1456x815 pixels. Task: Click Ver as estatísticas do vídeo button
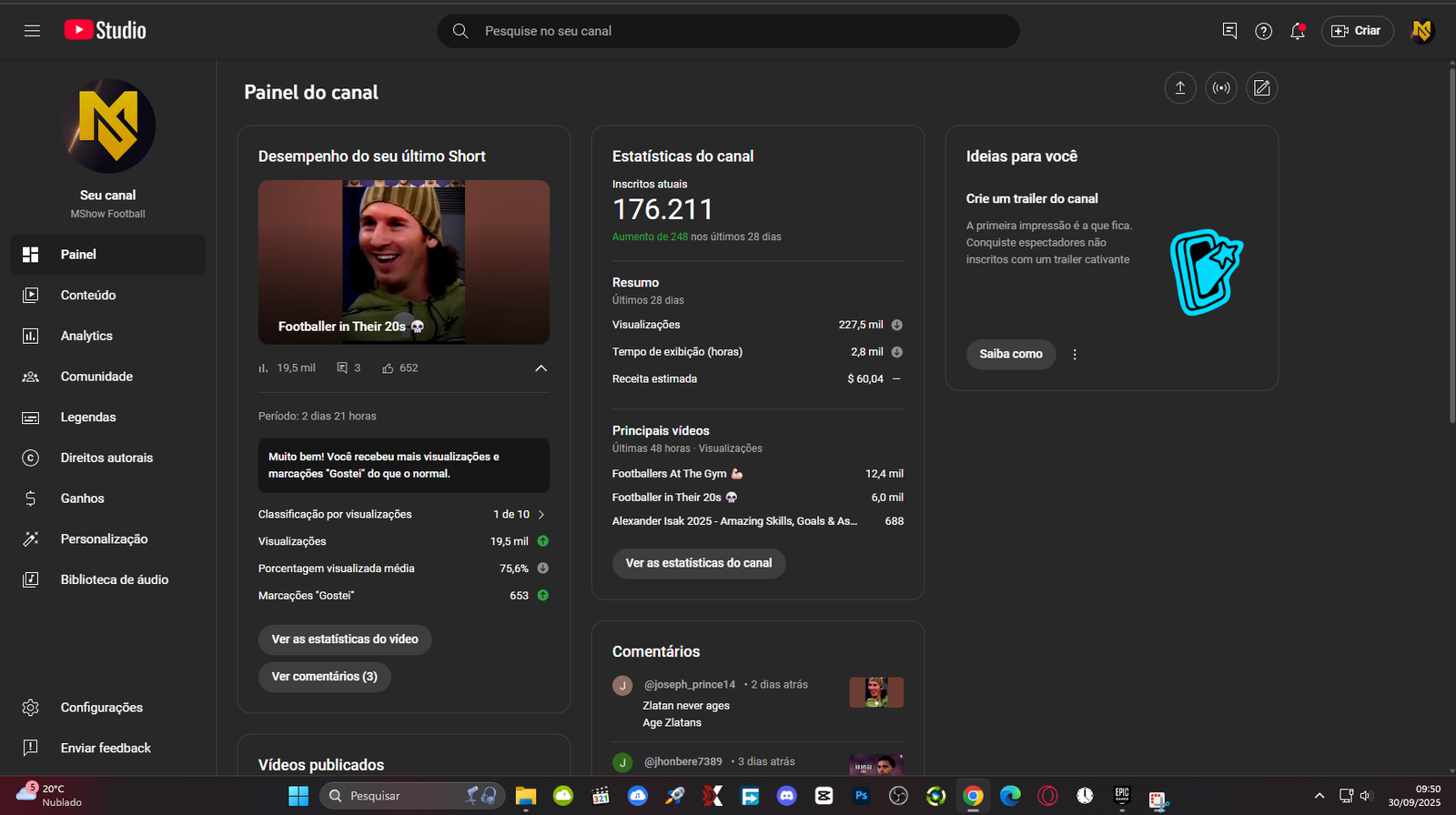(x=345, y=639)
